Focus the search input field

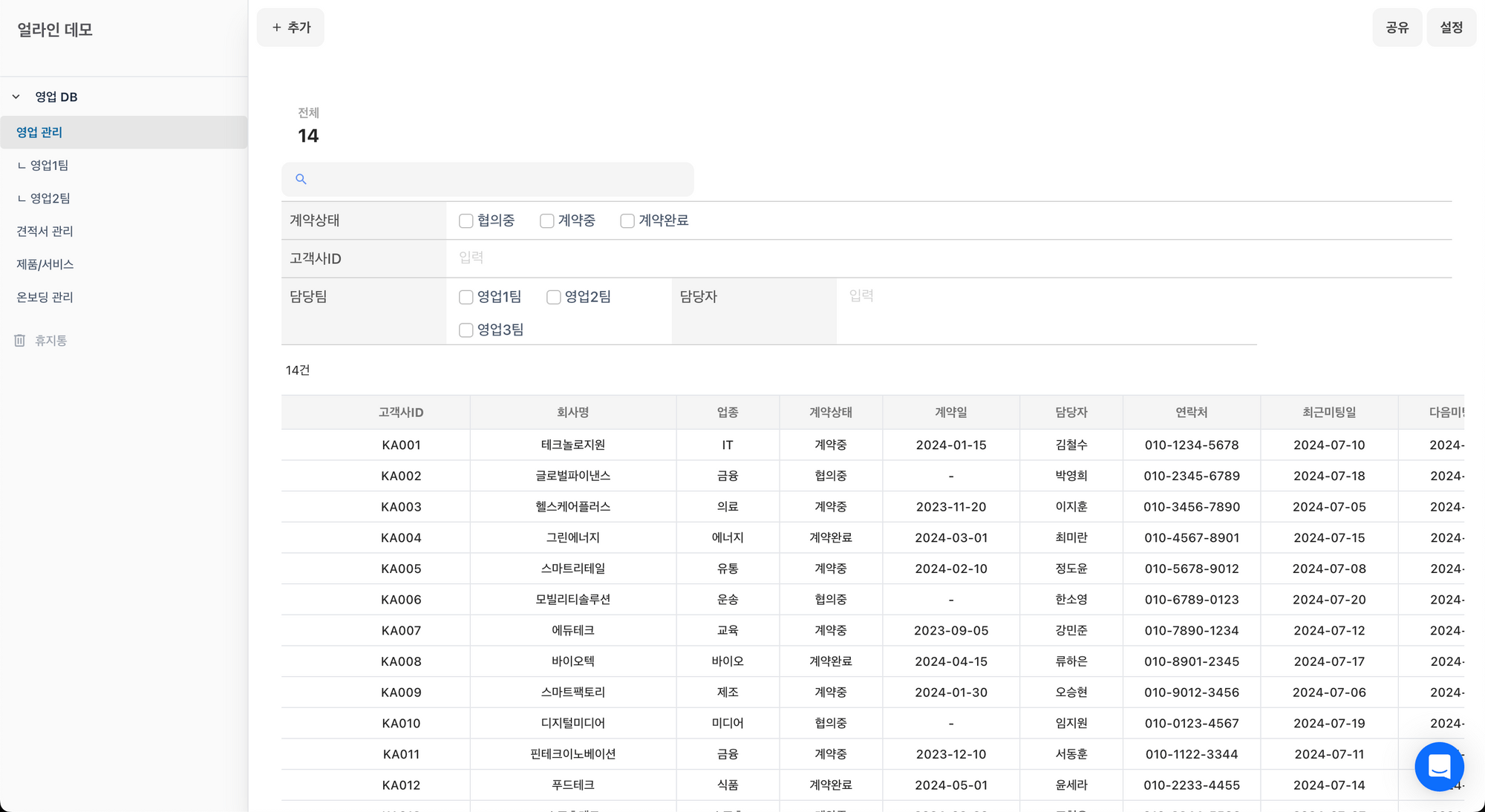pyautogui.click(x=487, y=179)
